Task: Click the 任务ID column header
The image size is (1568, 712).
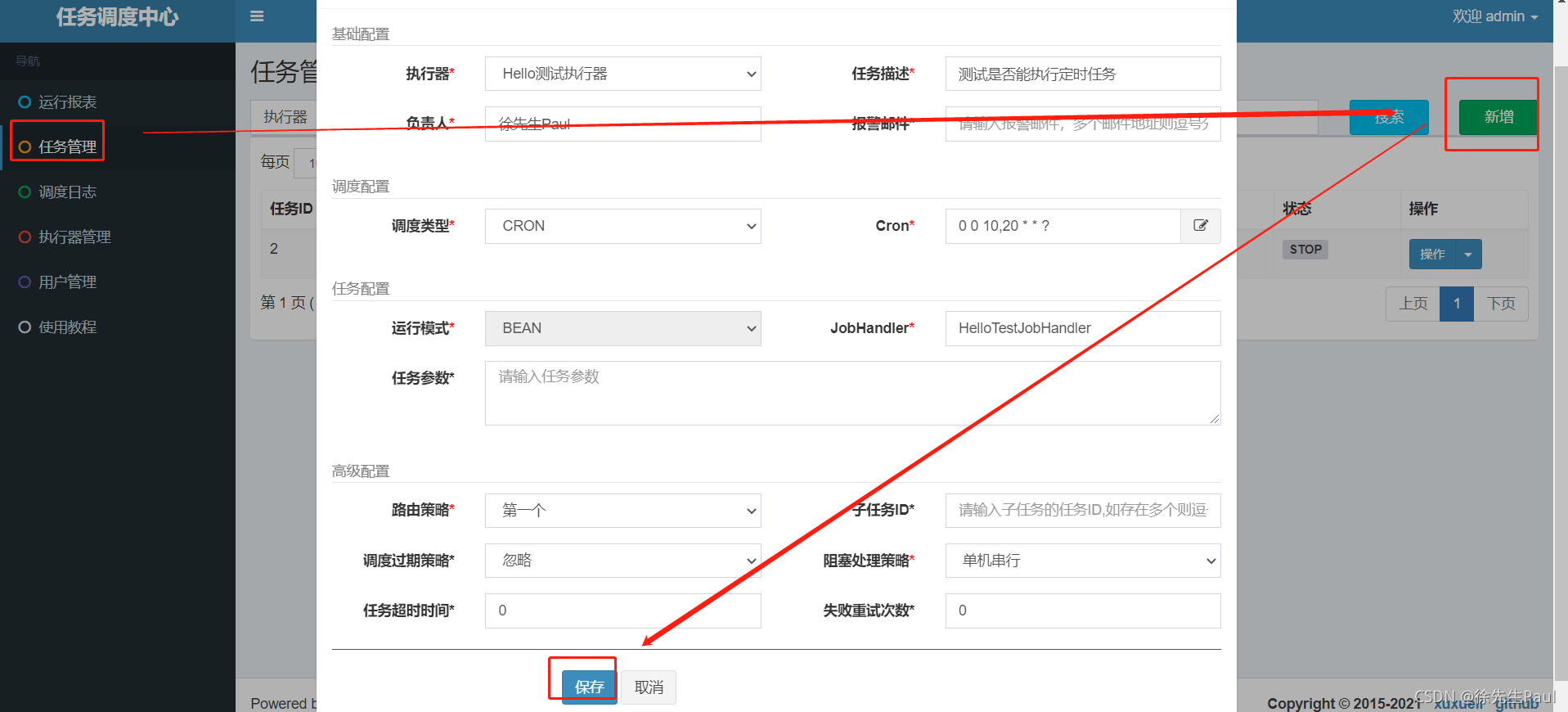Action: click(291, 209)
